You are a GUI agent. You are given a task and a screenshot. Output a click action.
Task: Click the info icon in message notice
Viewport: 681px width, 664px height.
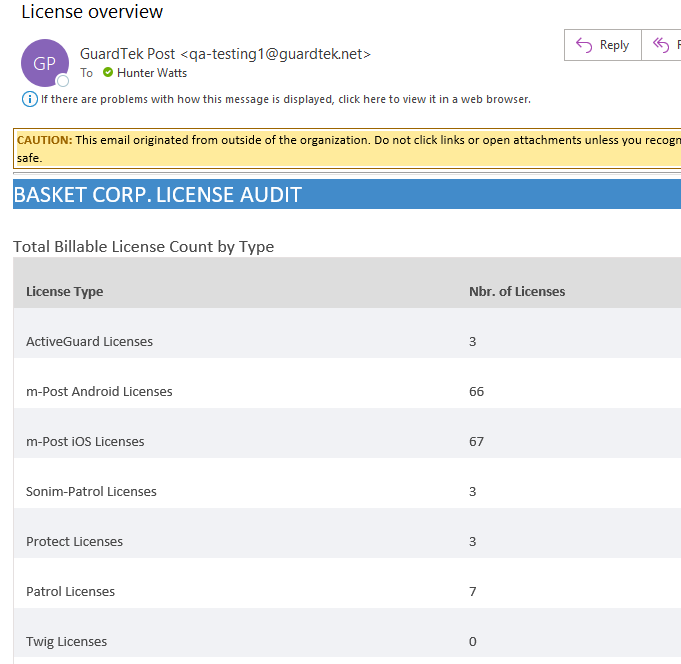[x=30, y=99]
